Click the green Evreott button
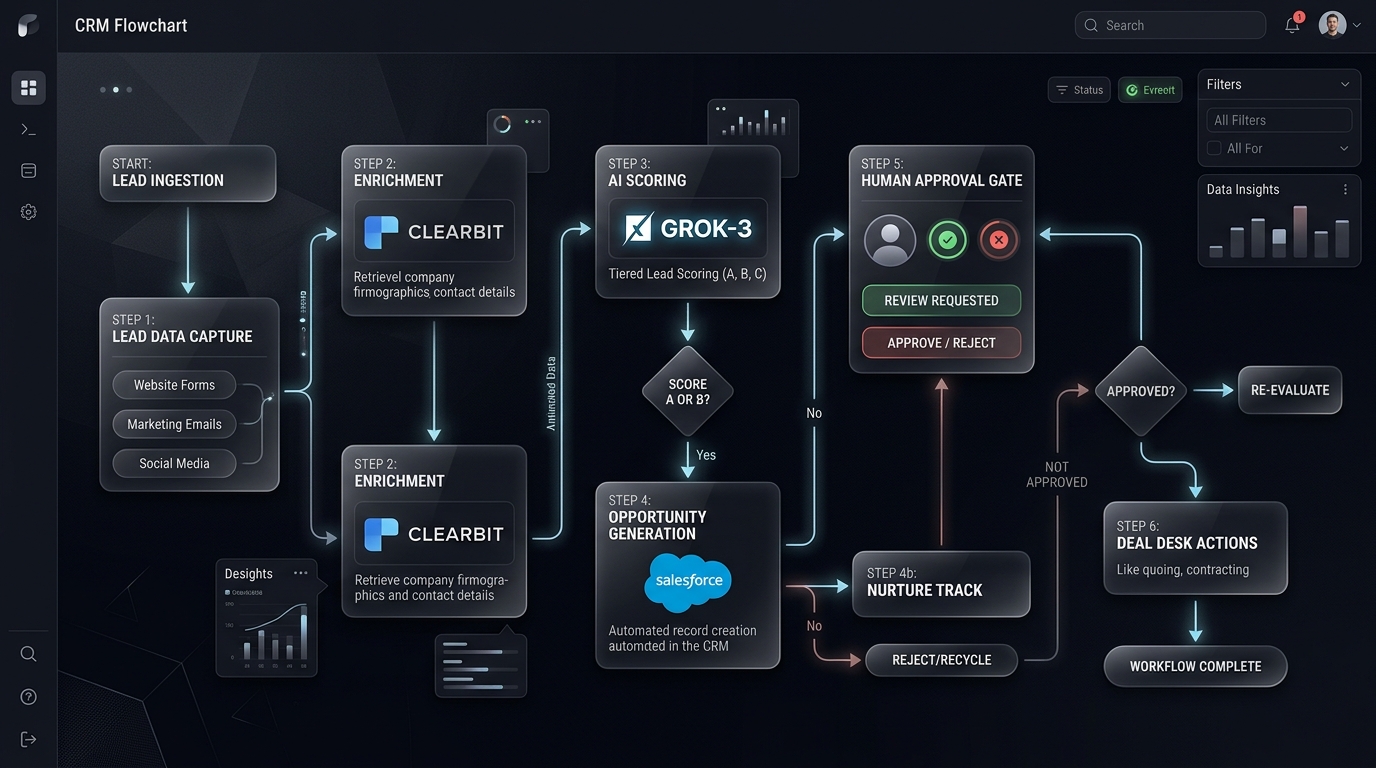This screenshot has width=1376, height=768. point(1150,90)
